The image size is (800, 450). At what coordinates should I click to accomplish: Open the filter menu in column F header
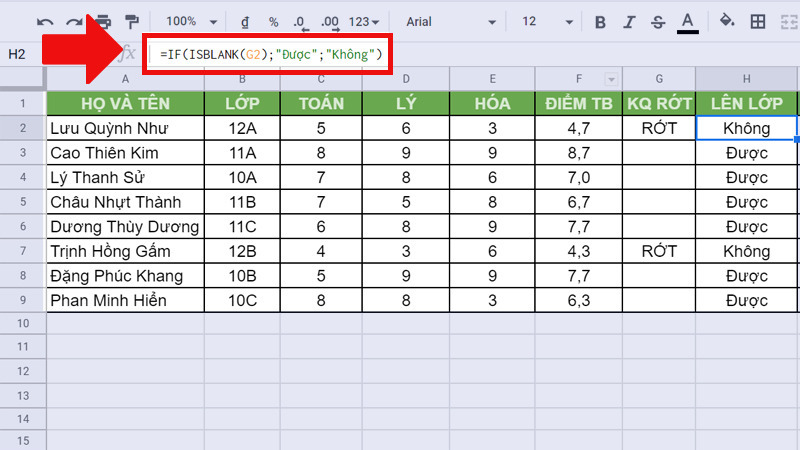[x=610, y=79]
